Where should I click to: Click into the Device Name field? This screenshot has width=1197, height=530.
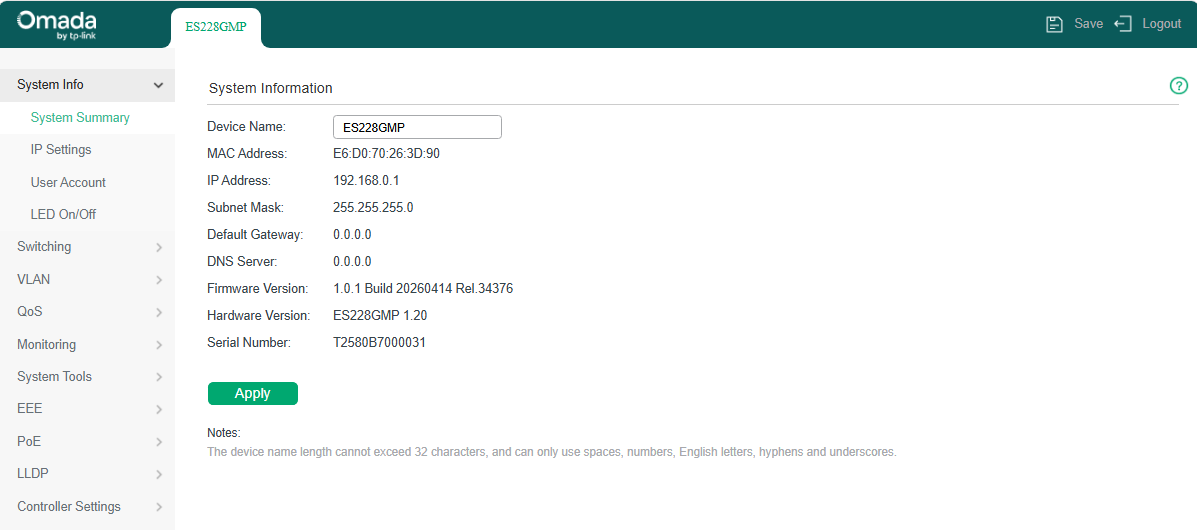418,127
